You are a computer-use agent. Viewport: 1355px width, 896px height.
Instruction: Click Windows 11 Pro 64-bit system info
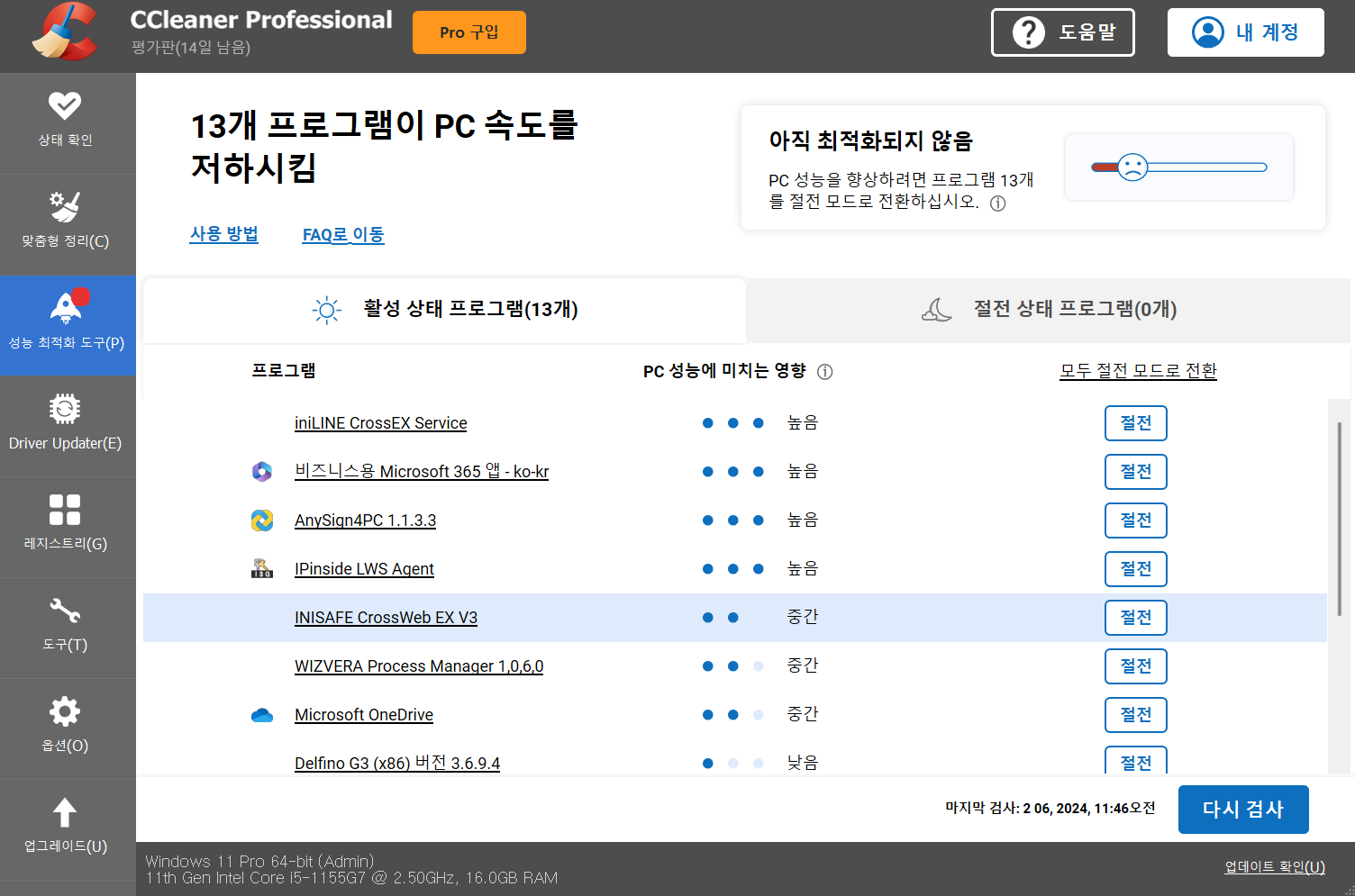(259, 861)
